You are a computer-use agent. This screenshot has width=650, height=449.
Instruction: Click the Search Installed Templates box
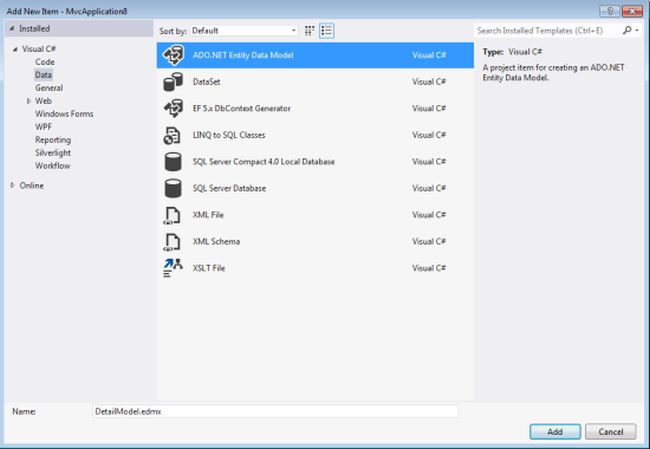pyautogui.click(x=547, y=31)
